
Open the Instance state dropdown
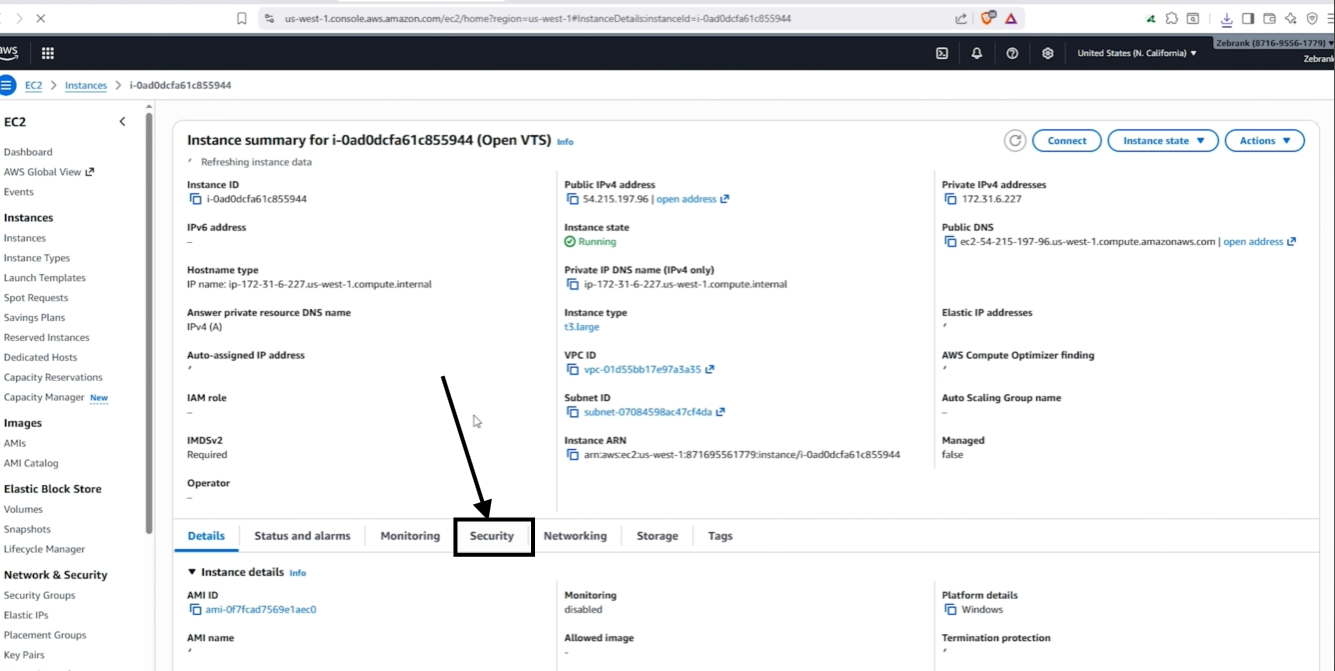1163,141
